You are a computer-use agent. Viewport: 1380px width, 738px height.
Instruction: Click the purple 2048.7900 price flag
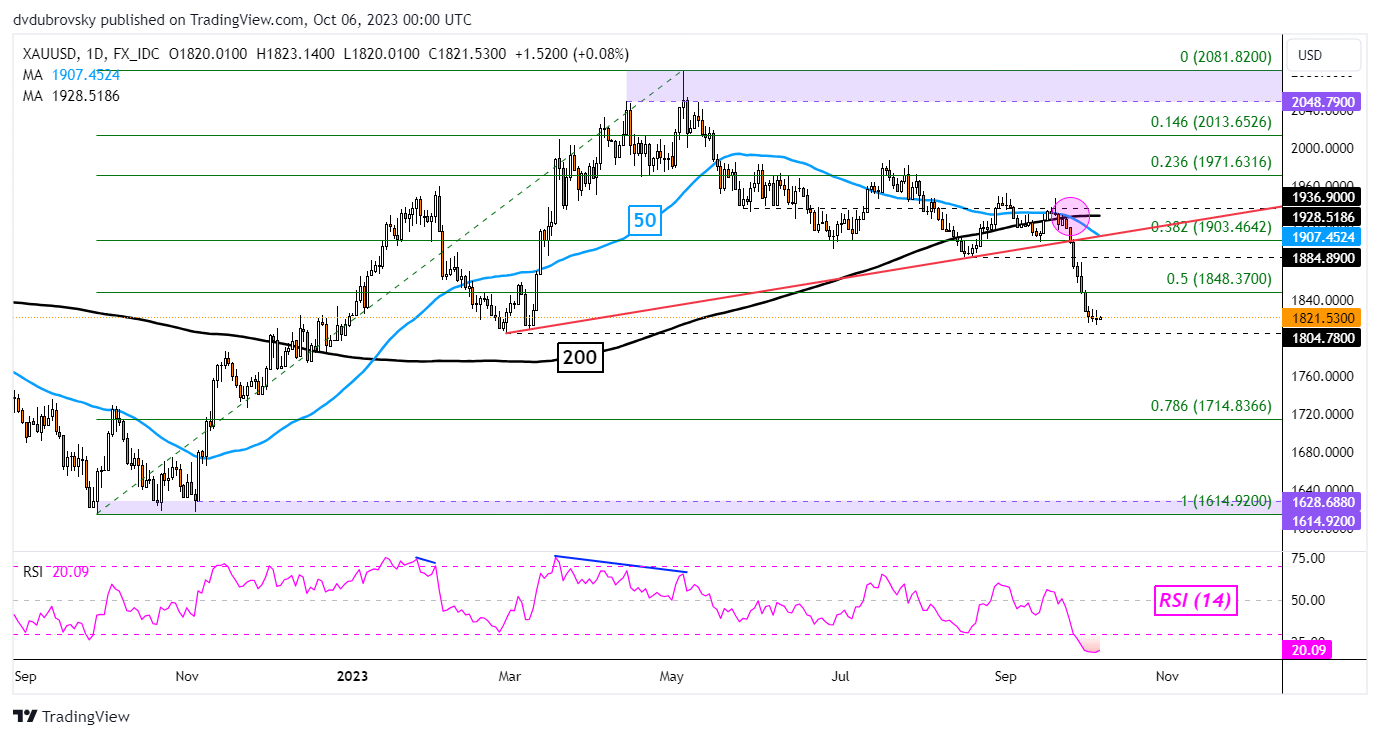tap(1321, 101)
